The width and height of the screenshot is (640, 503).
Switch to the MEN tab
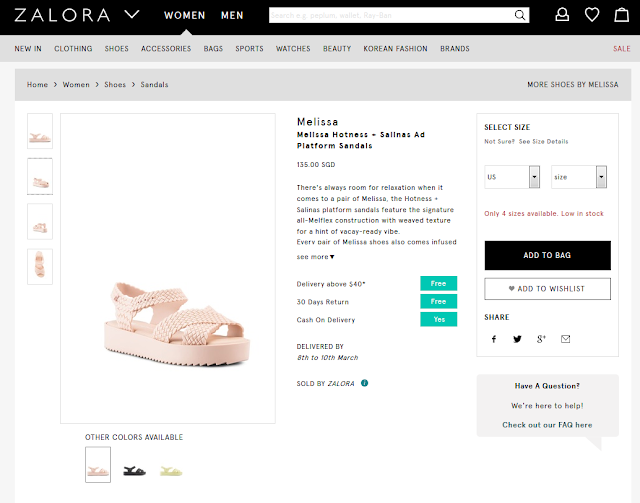(232, 16)
